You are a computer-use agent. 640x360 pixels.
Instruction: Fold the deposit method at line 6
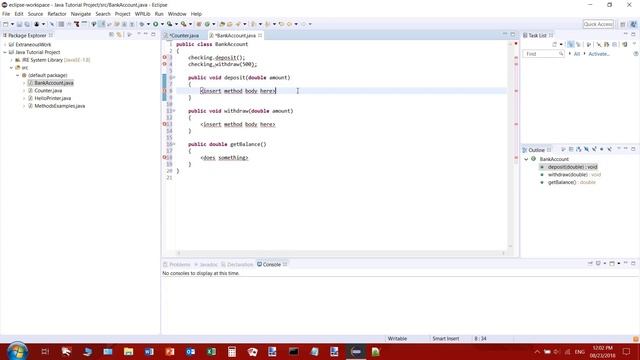174,78
